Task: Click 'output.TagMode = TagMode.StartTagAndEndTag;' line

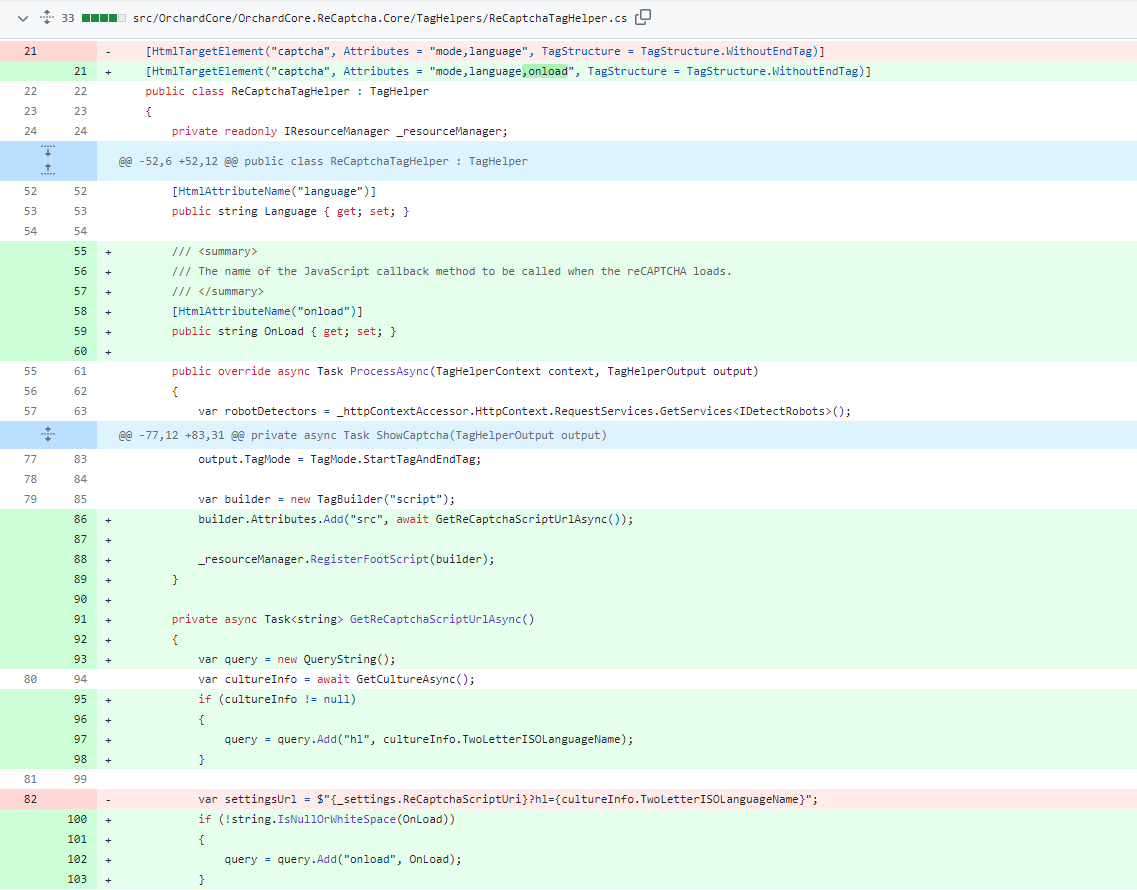Action: click(339, 459)
